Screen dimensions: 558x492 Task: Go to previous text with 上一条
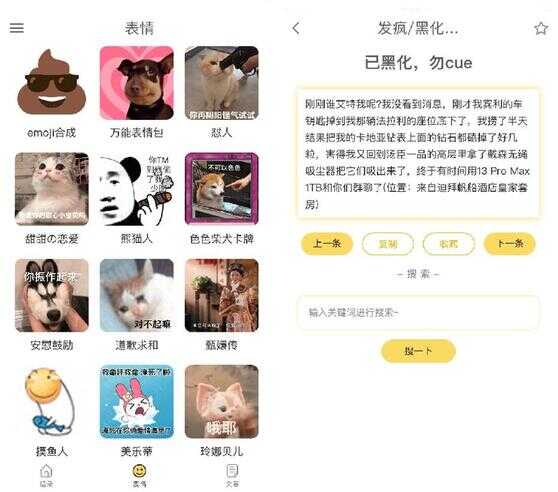click(x=327, y=244)
